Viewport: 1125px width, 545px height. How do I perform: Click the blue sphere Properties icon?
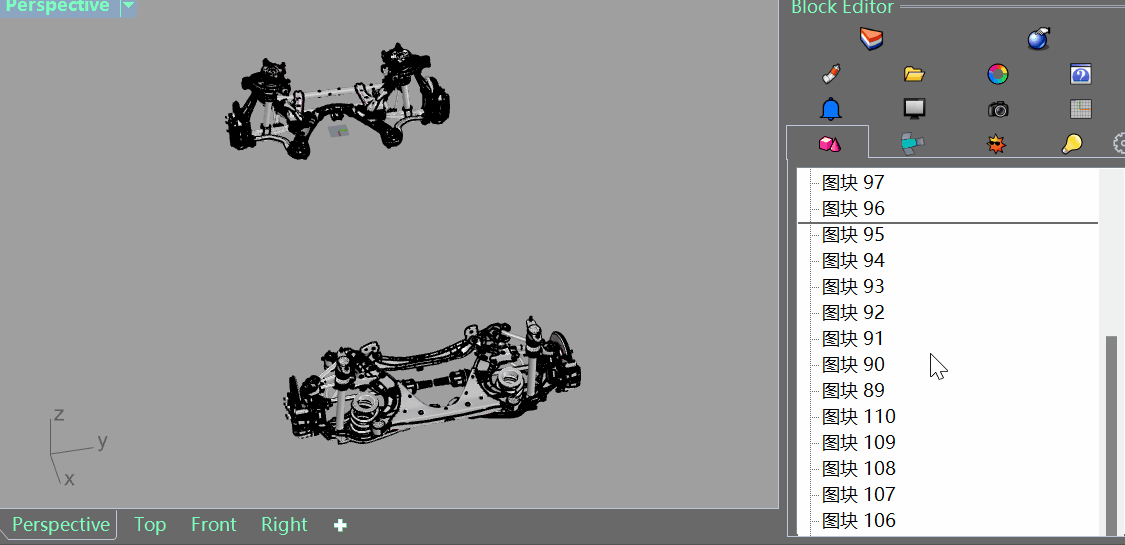[1038, 39]
